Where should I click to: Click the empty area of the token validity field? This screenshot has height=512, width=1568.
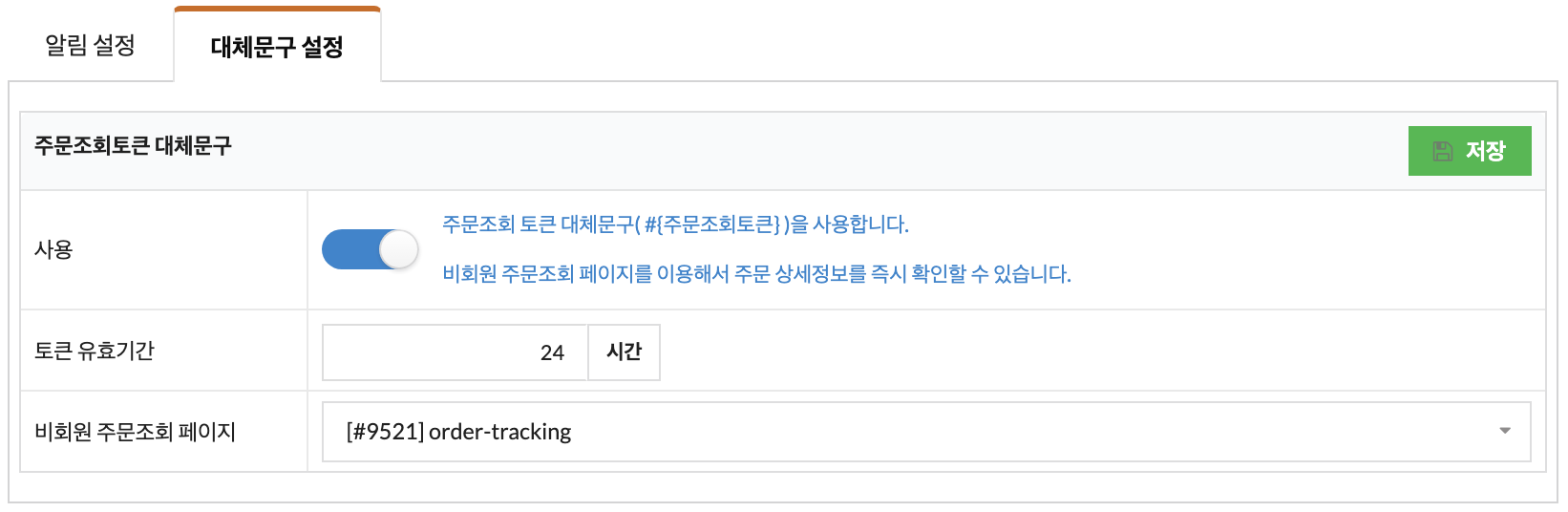tap(430, 352)
